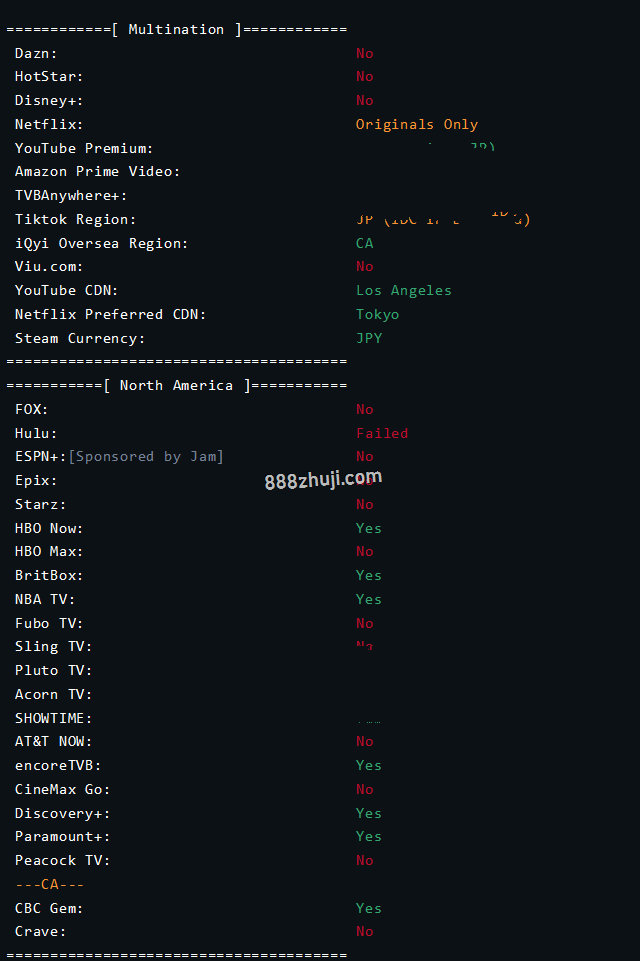This screenshot has height=961, width=640.
Task: Click the Discovery+ 'Yes' result
Action: coord(368,813)
